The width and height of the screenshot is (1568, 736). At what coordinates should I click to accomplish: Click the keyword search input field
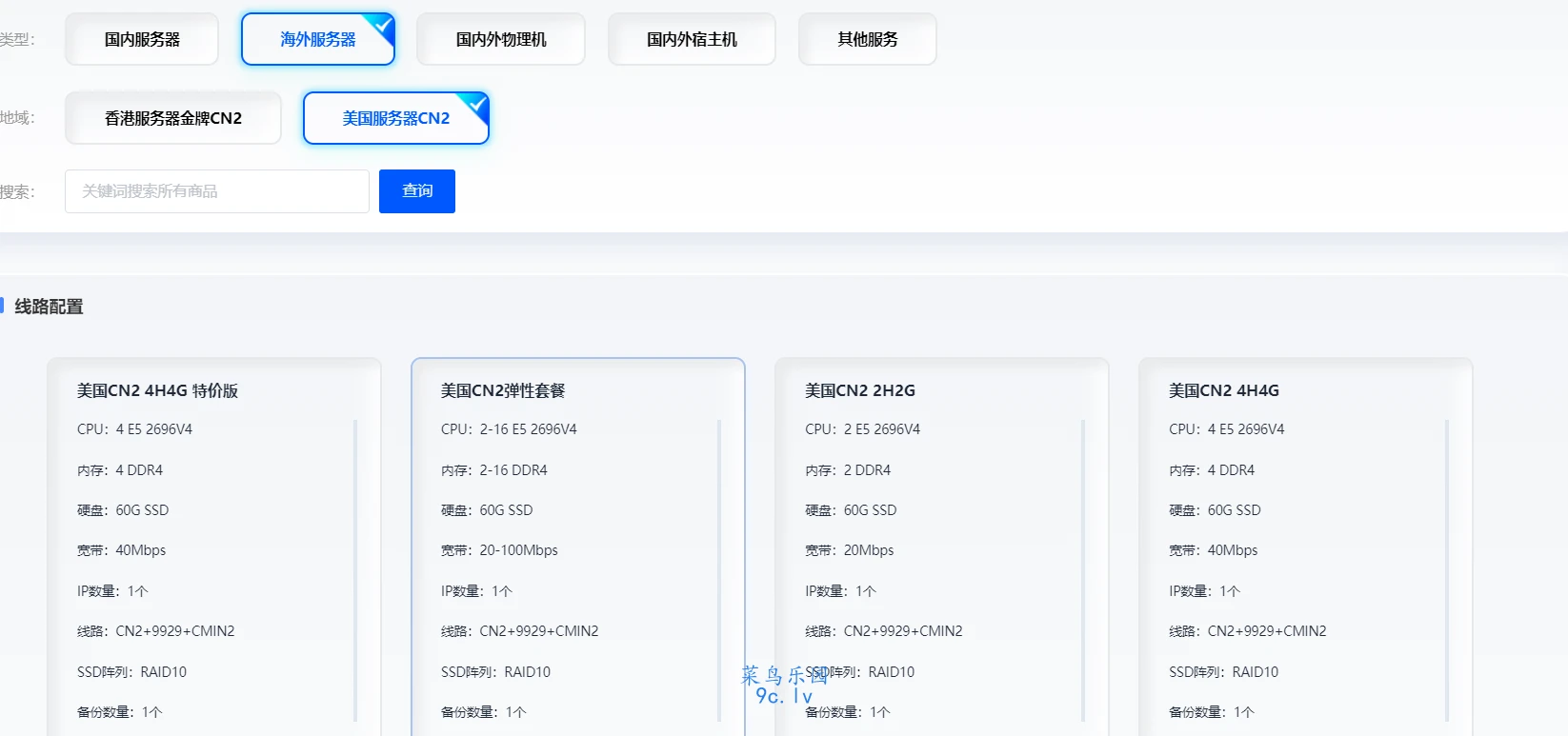pos(217,191)
